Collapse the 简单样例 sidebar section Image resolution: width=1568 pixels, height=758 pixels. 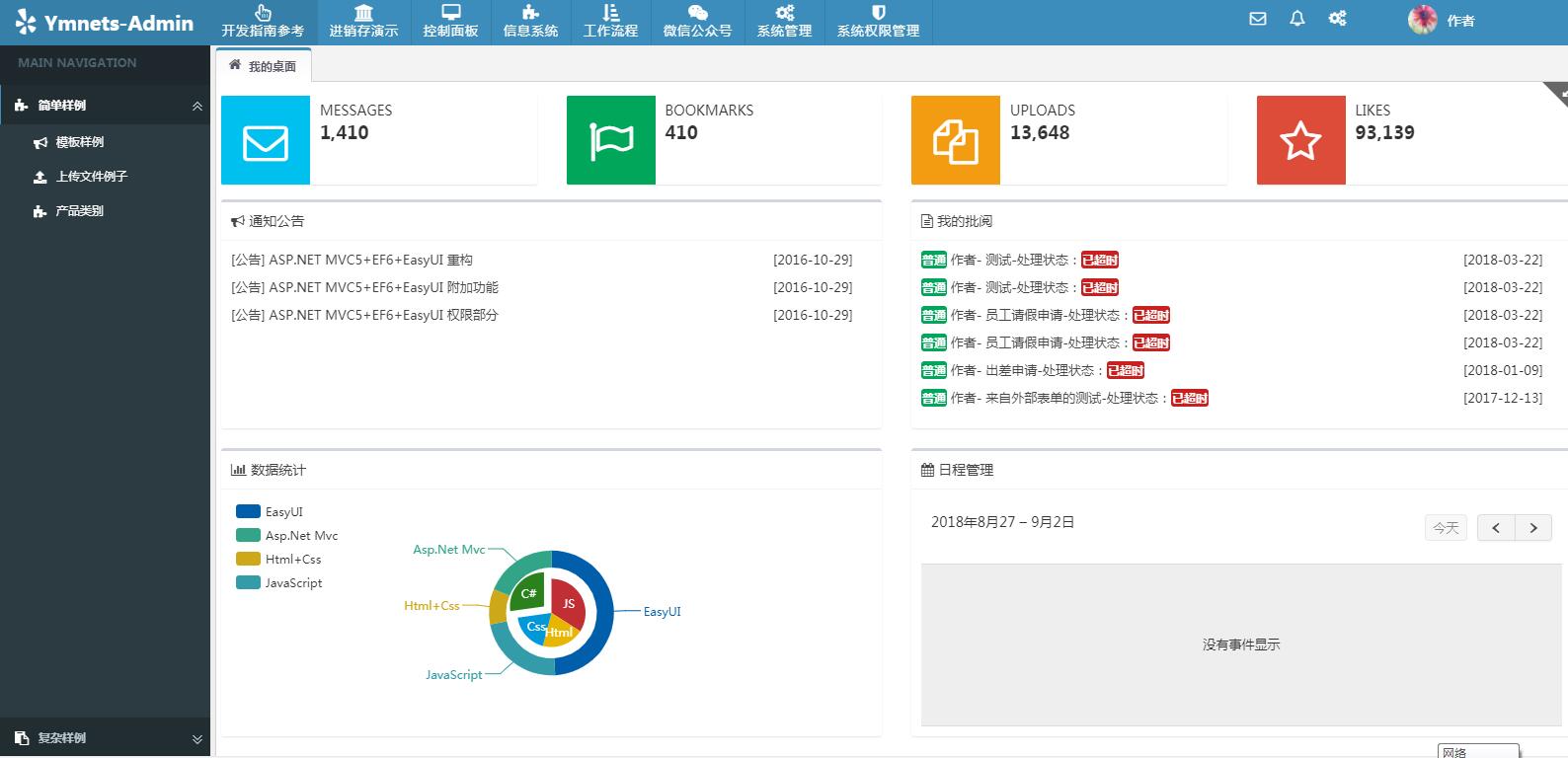pos(105,106)
